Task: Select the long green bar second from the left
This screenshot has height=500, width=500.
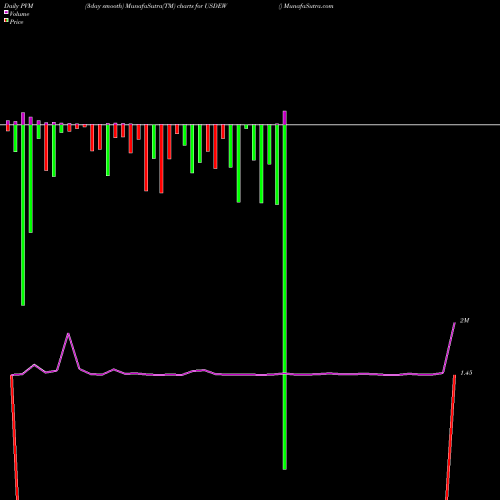Action: click(x=23, y=215)
